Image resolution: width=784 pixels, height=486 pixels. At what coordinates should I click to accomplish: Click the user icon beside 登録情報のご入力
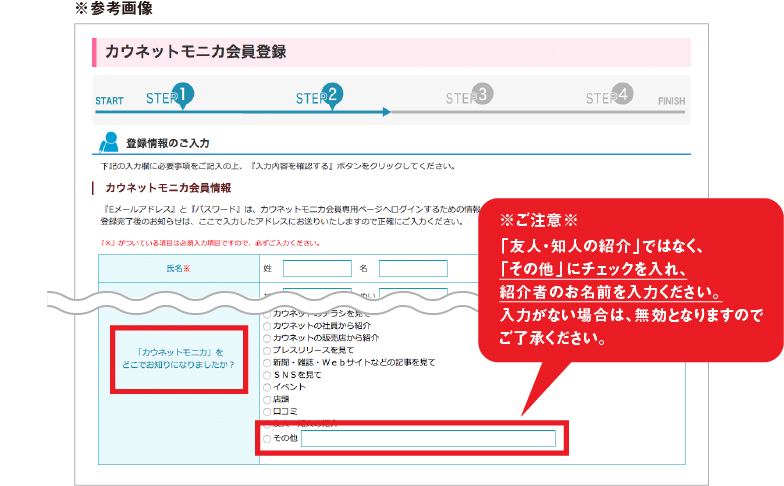coord(109,142)
